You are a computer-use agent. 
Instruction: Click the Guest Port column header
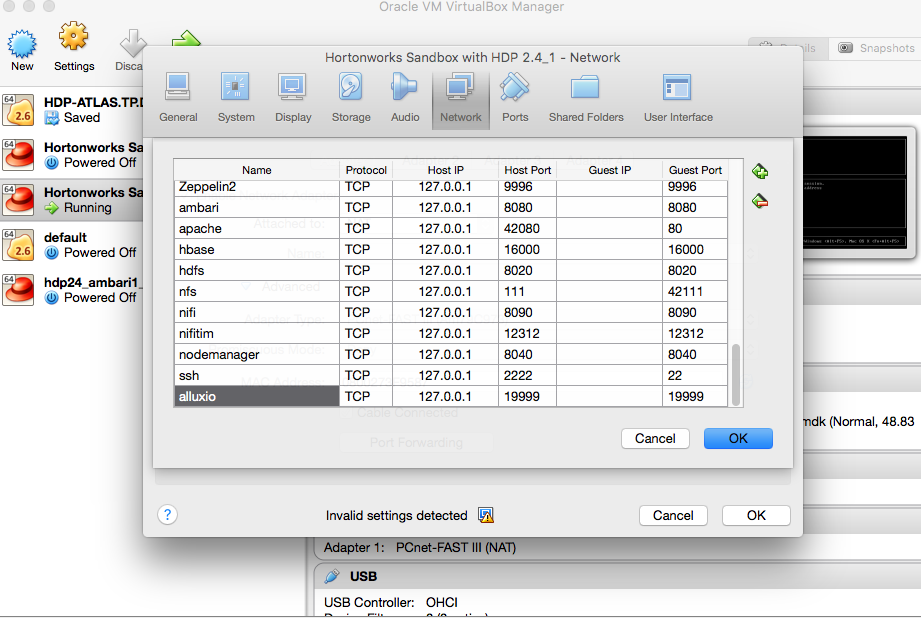(x=695, y=170)
